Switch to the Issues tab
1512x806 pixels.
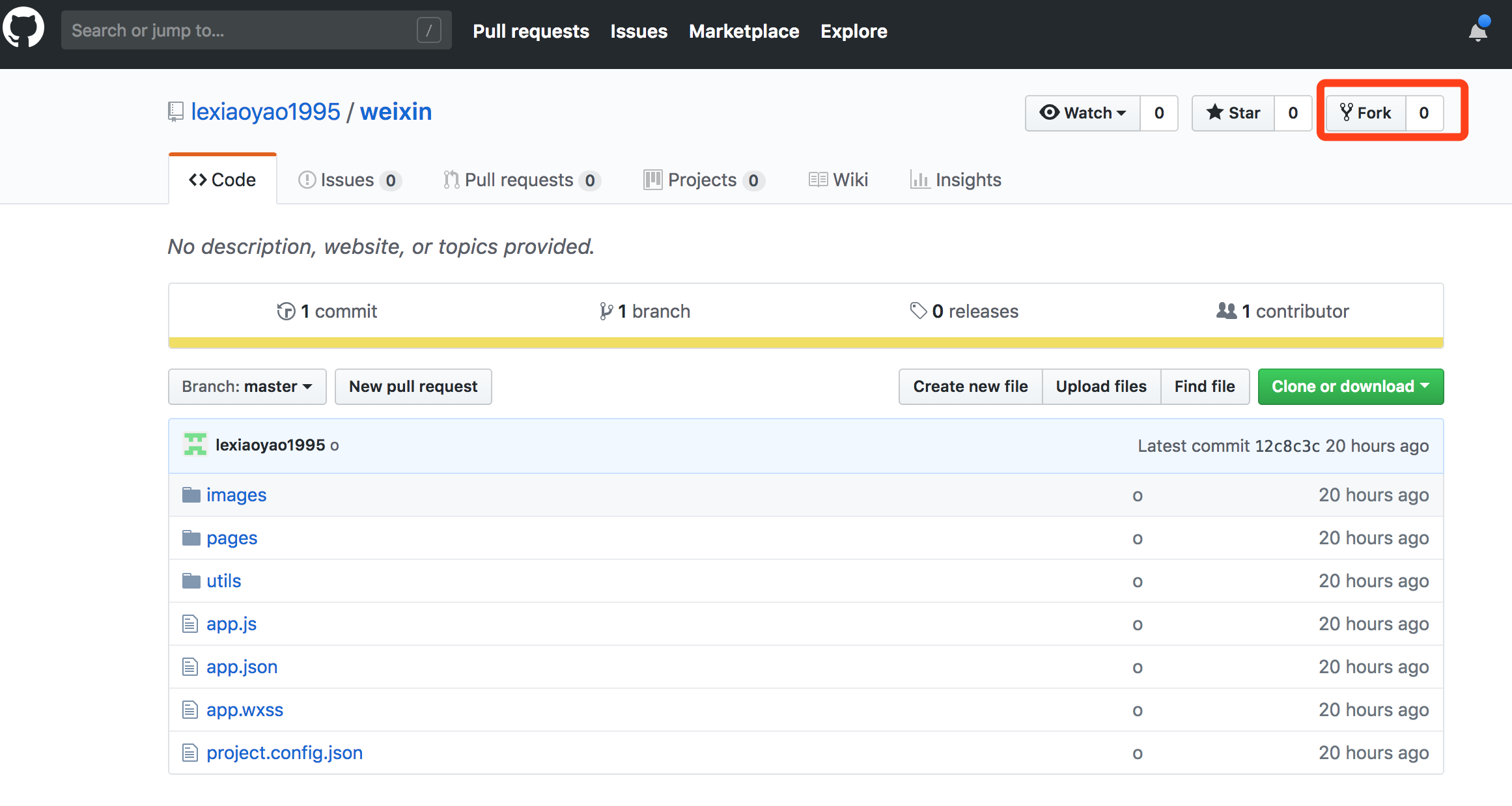point(350,180)
